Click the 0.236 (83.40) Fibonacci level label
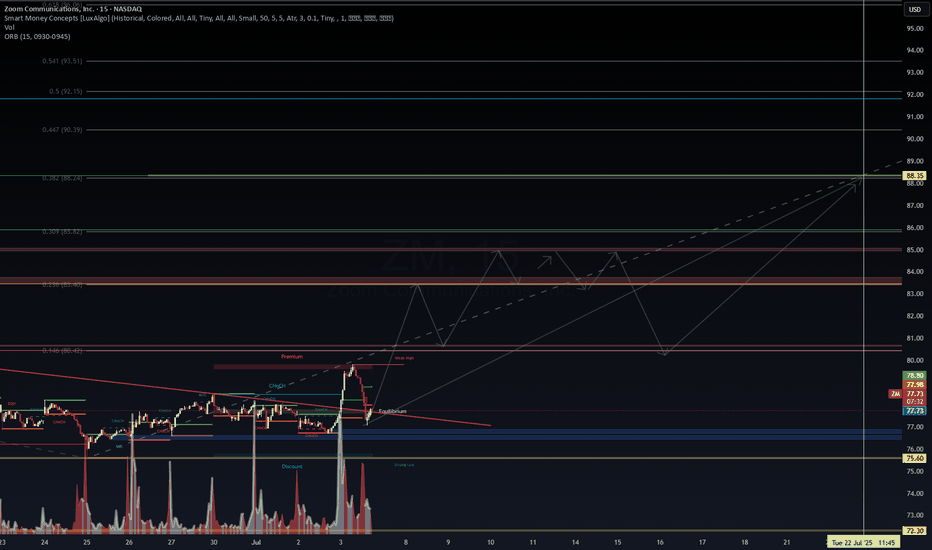 click(x=62, y=285)
